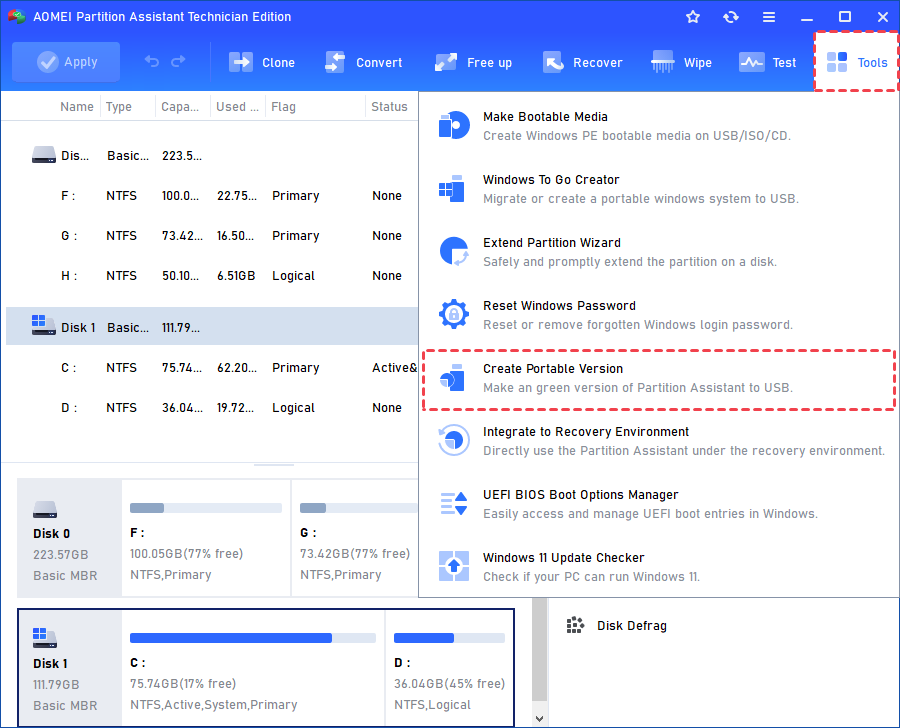
Task: Click the Active status of partition C:
Action: pos(394,368)
